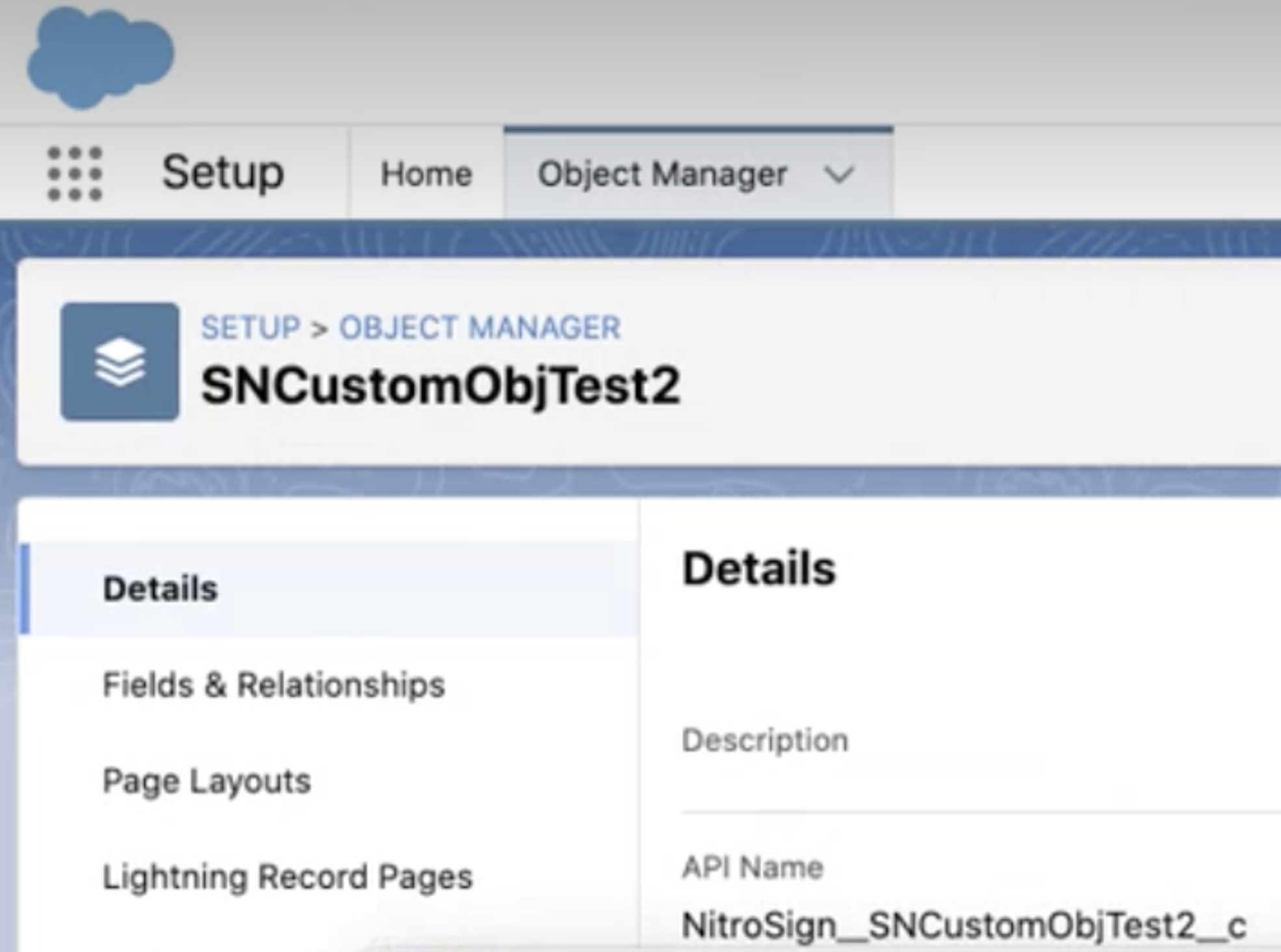Expand the Object Manager tab chevron
This screenshot has width=1281, height=952.
(838, 174)
